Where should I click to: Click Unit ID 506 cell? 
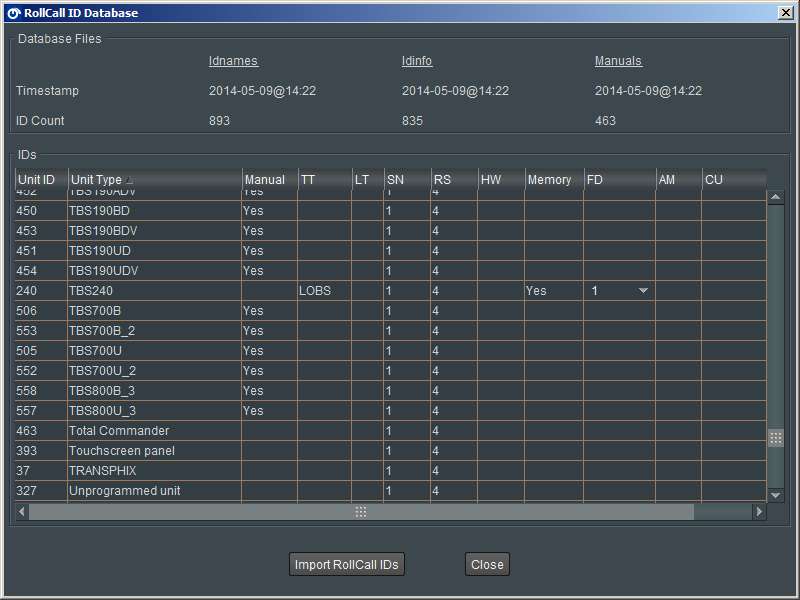click(41, 311)
